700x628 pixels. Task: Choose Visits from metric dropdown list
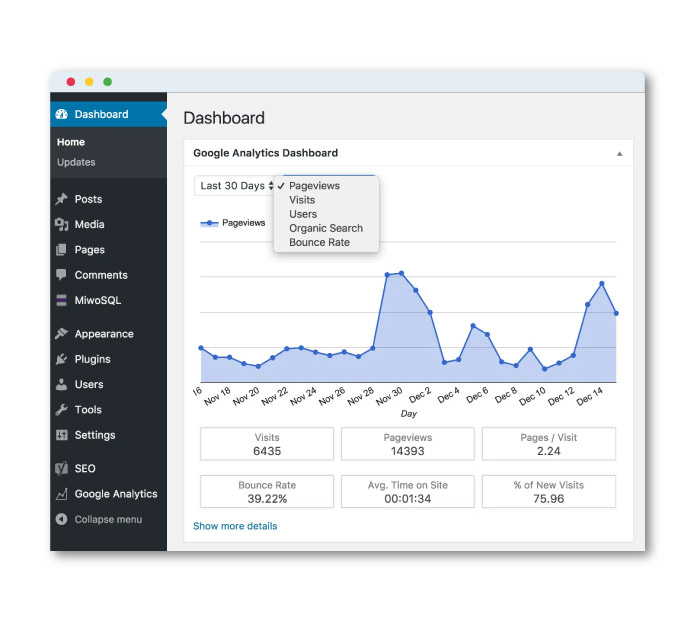pos(302,200)
